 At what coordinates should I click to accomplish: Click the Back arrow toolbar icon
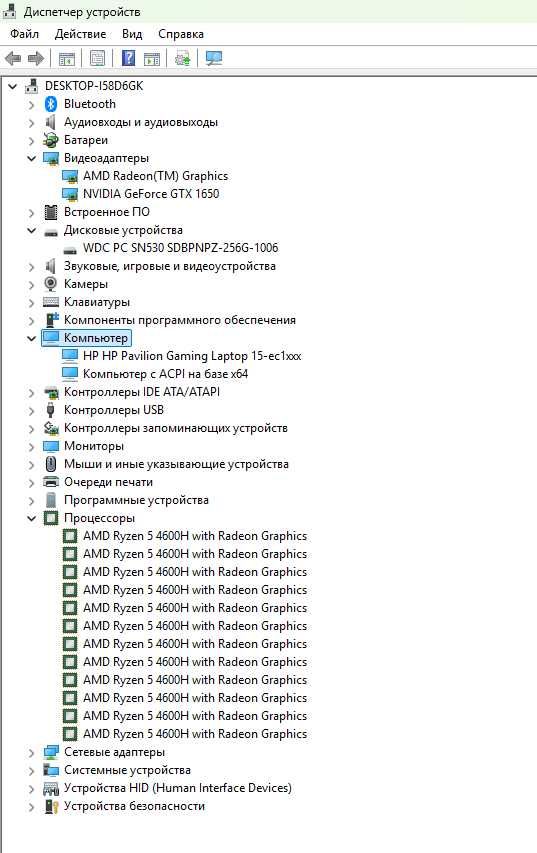[13, 58]
